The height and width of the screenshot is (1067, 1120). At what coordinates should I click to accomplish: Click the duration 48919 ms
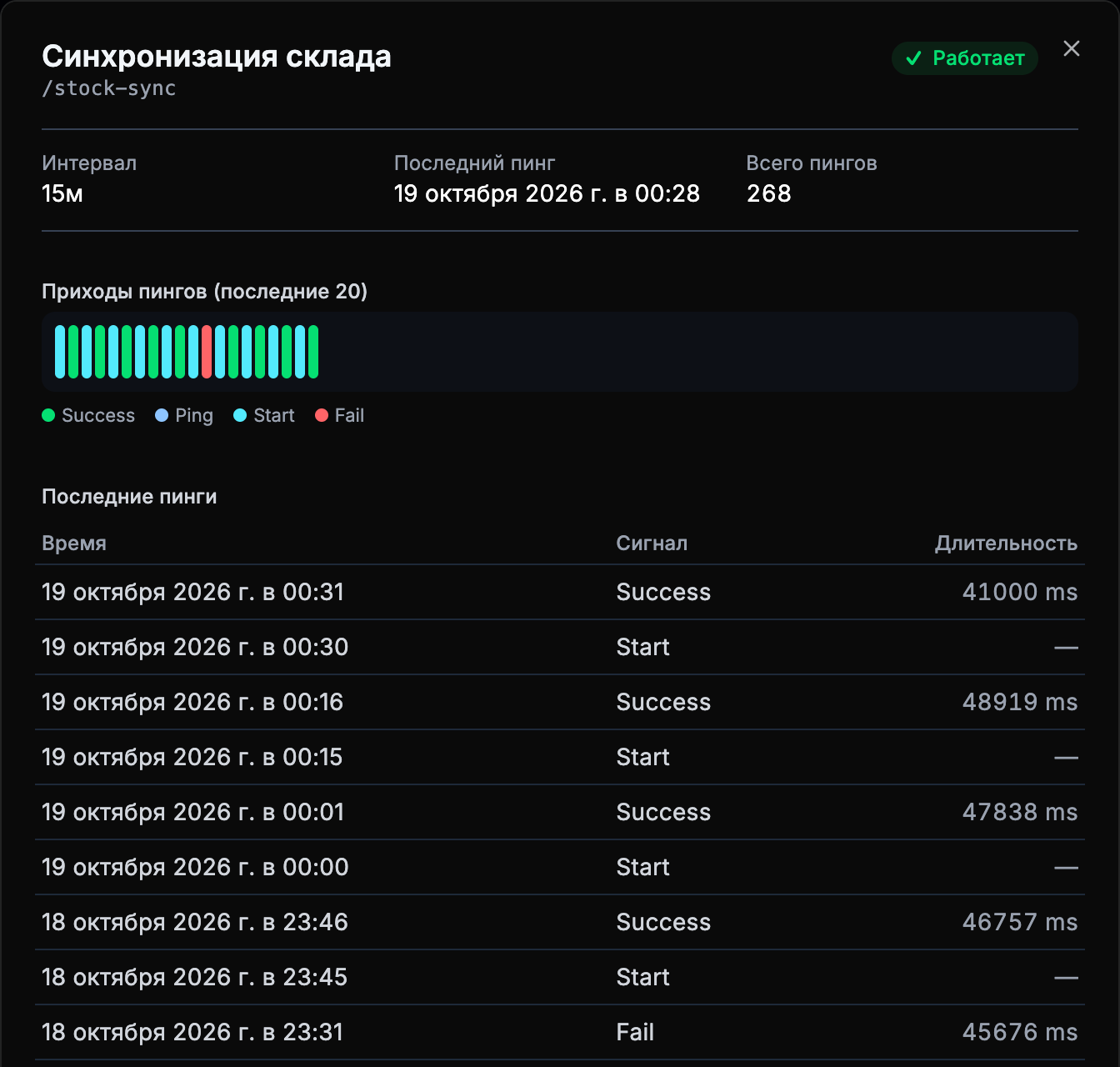1020,702
